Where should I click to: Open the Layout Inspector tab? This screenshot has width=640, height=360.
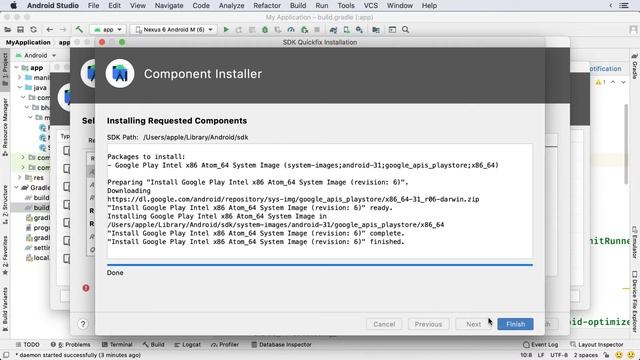pyautogui.click(x=597, y=344)
